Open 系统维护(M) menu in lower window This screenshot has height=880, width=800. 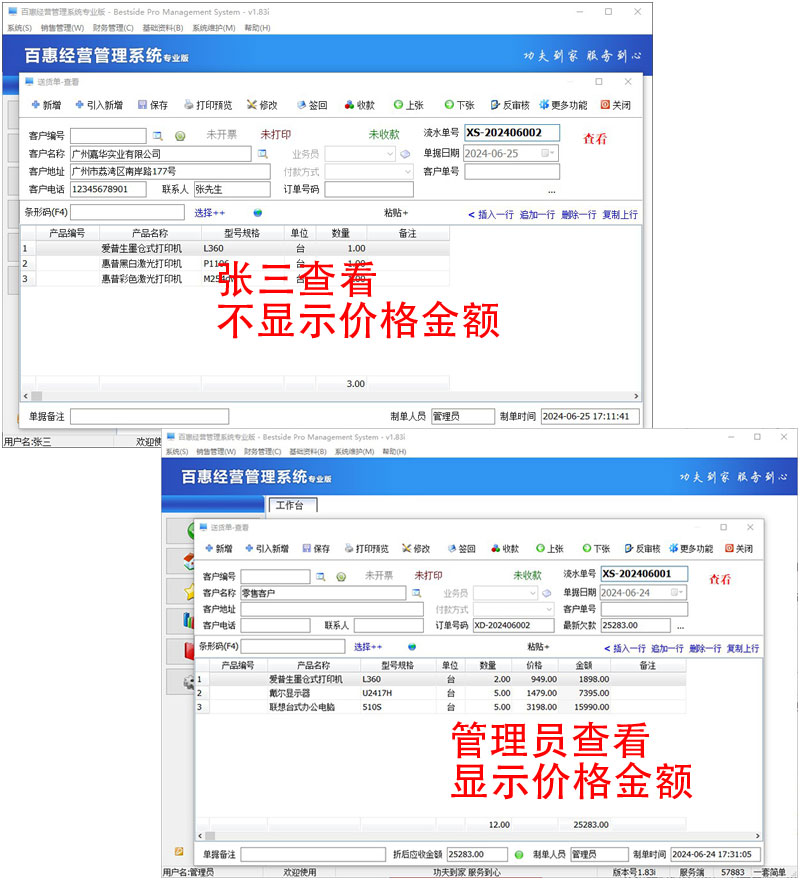click(354, 451)
